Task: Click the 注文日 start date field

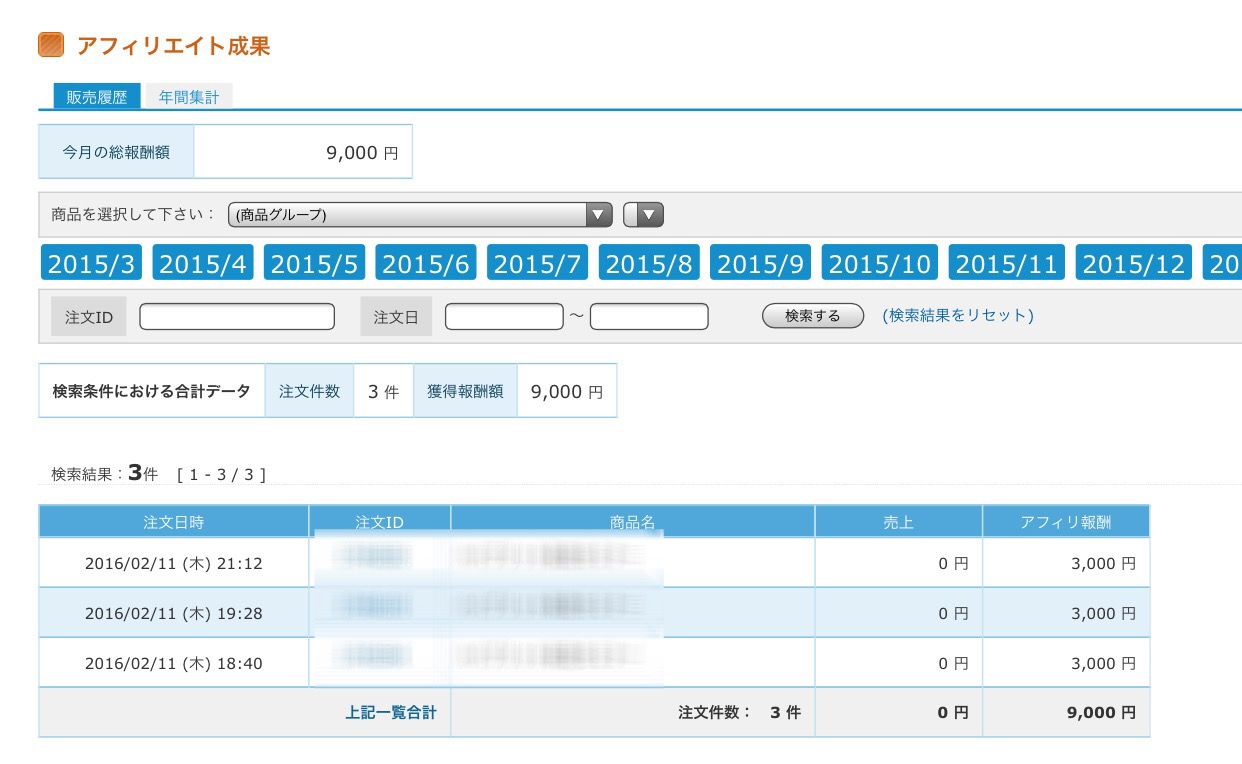Action: click(x=504, y=317)
